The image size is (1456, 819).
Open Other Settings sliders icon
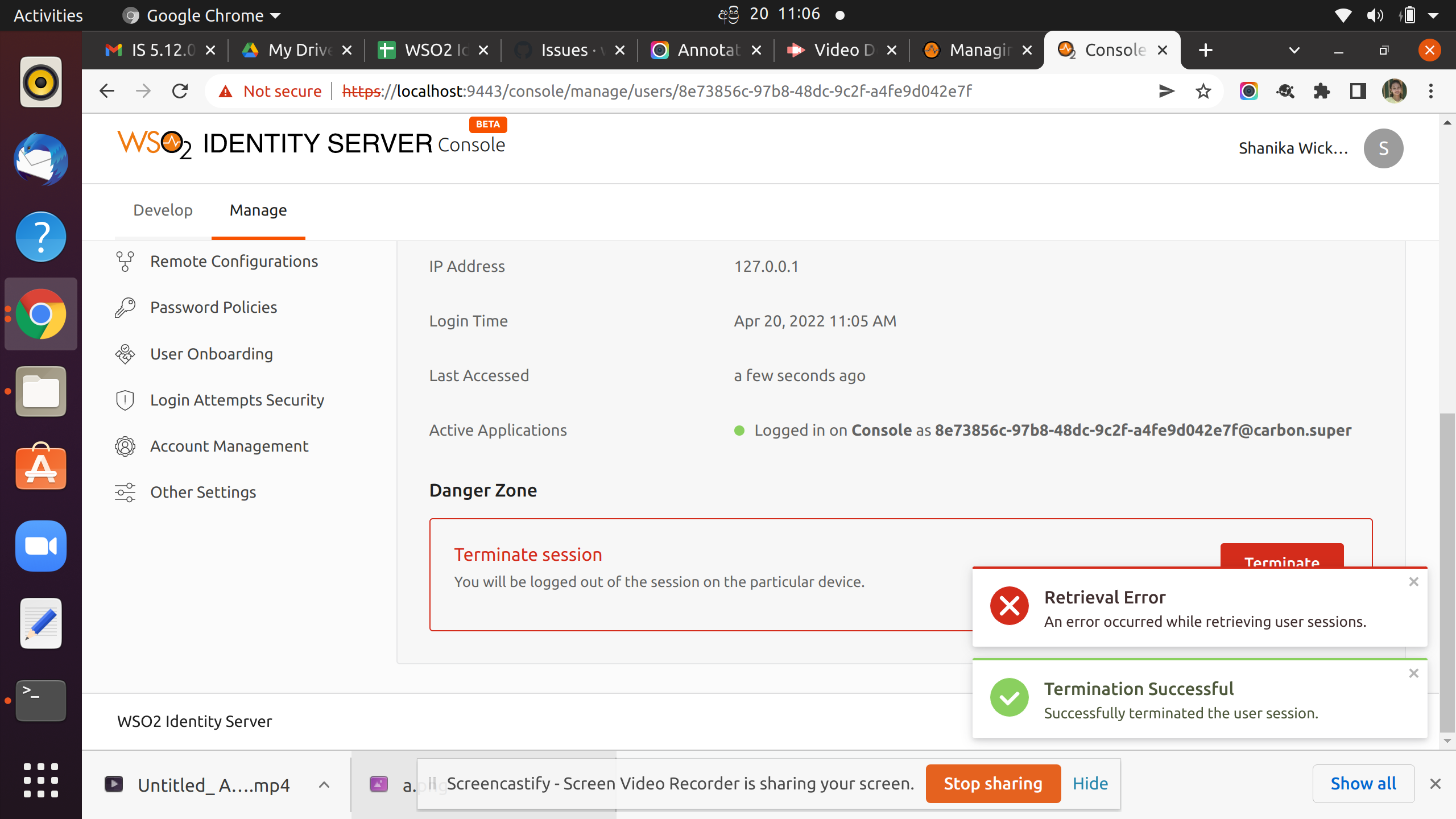tap(125, 492)
